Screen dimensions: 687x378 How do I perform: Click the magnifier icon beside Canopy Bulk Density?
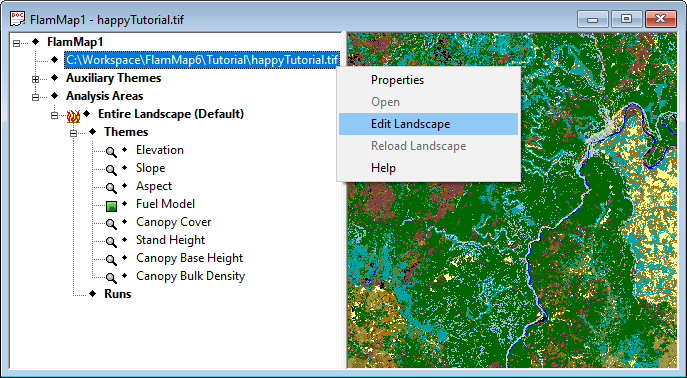click(x=111, y=277)
